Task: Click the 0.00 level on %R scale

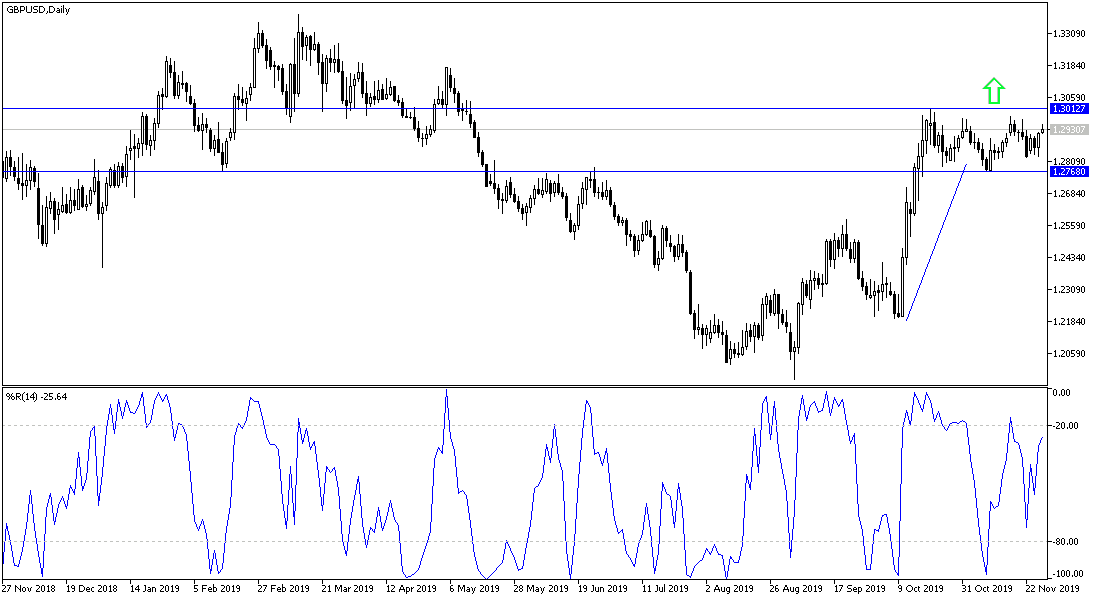Action: pos(1063,394)
